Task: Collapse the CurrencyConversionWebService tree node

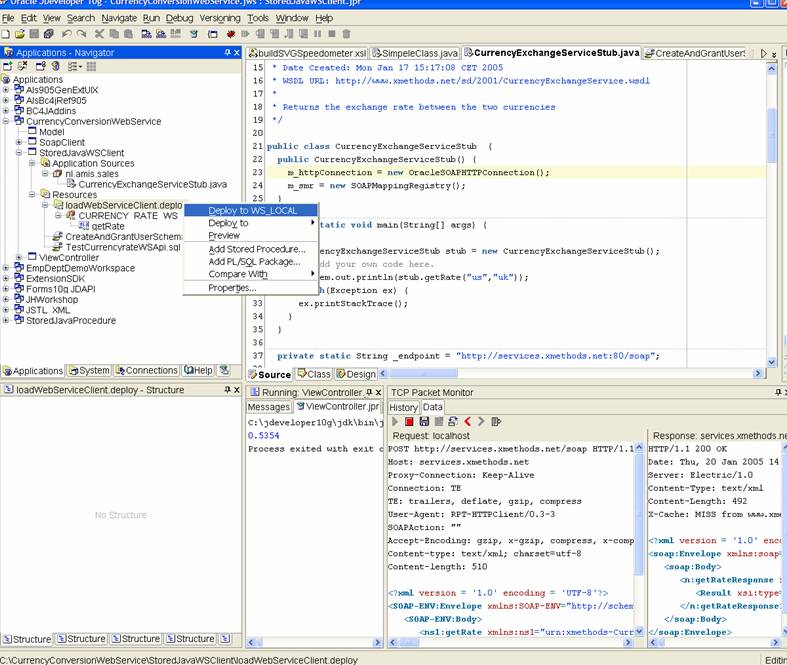Action: click(x=7, y=121)
